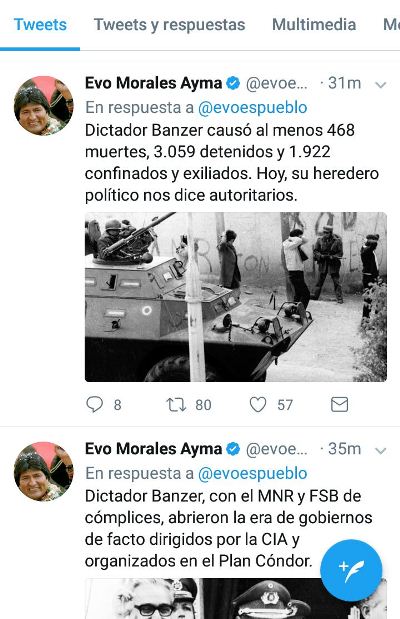This screenshot has width=400, height=619.
Task: Like the Dictador Banzer tweet with 57 likes
Action: click(258, 404)
